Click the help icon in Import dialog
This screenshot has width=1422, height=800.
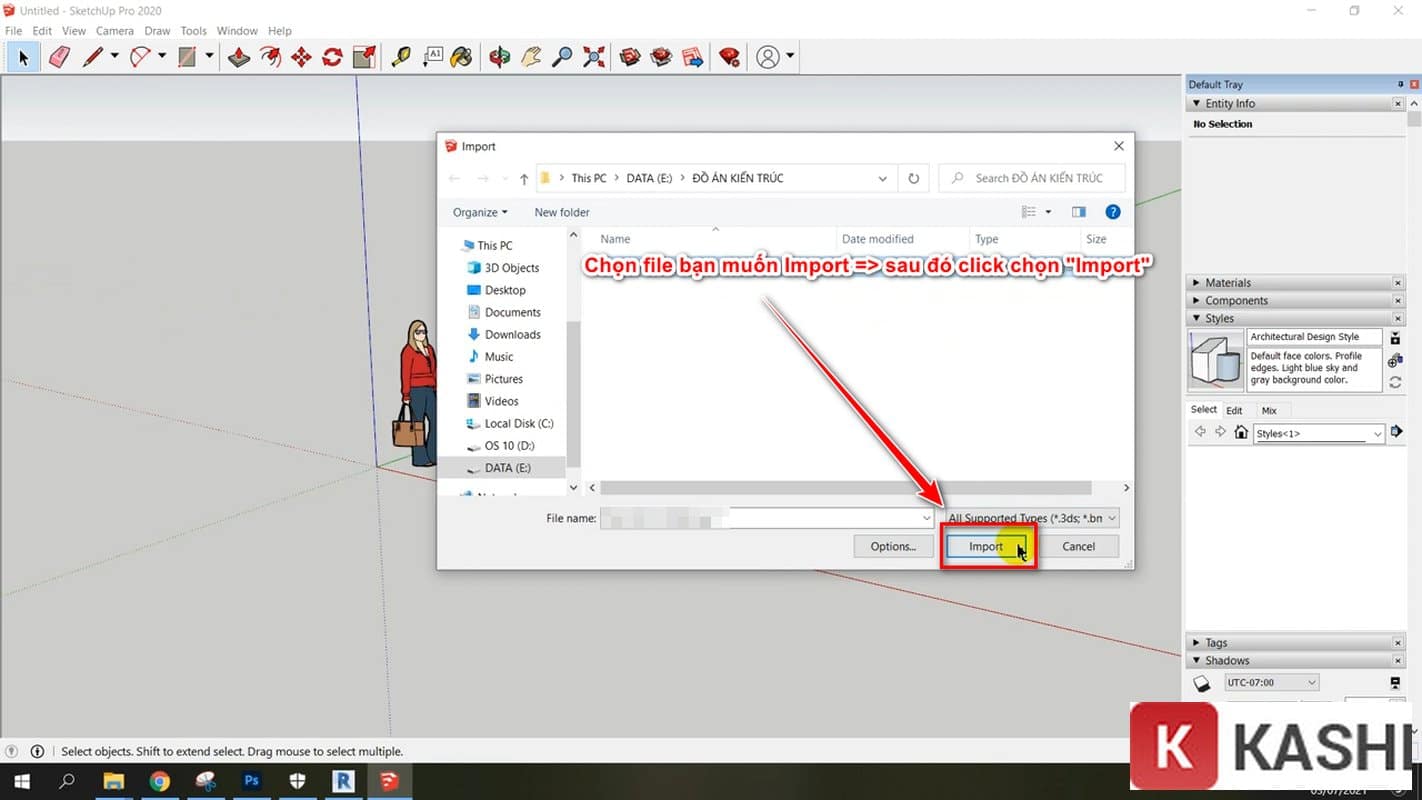click(1112, 212)
